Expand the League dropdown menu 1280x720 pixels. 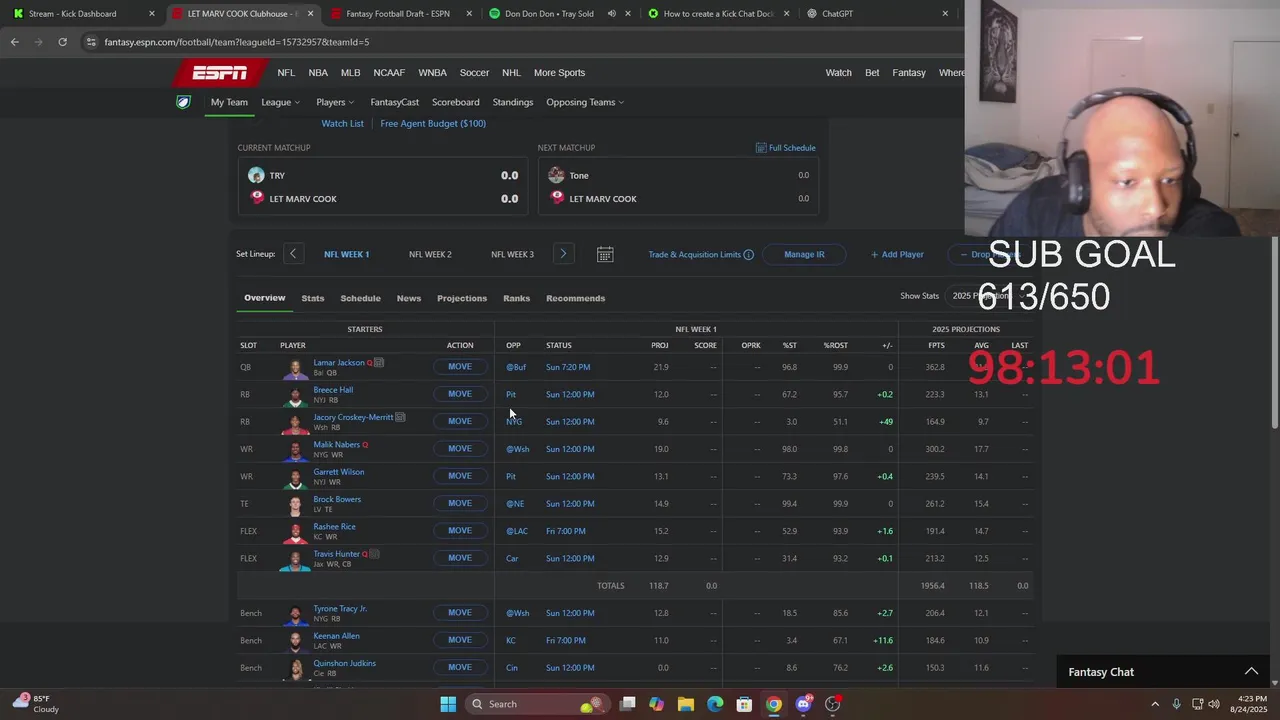(280, 102)
